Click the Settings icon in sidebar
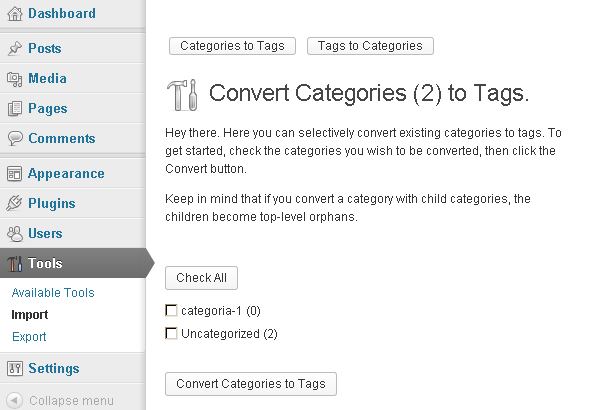The width and height of the screenshot is (600, 410). click(14, 369)
